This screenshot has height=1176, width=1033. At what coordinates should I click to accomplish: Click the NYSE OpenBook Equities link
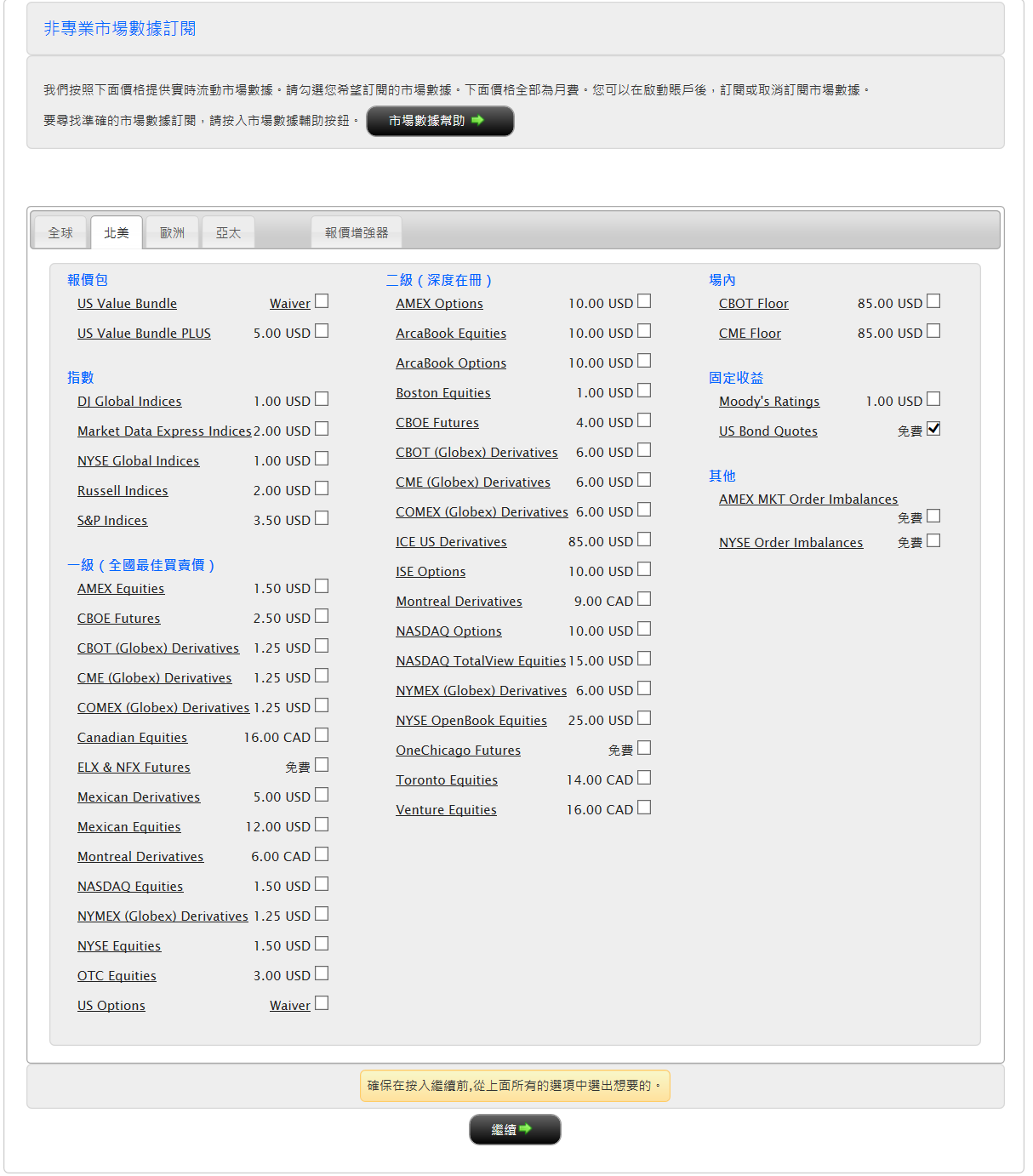[x=471, y=721]
